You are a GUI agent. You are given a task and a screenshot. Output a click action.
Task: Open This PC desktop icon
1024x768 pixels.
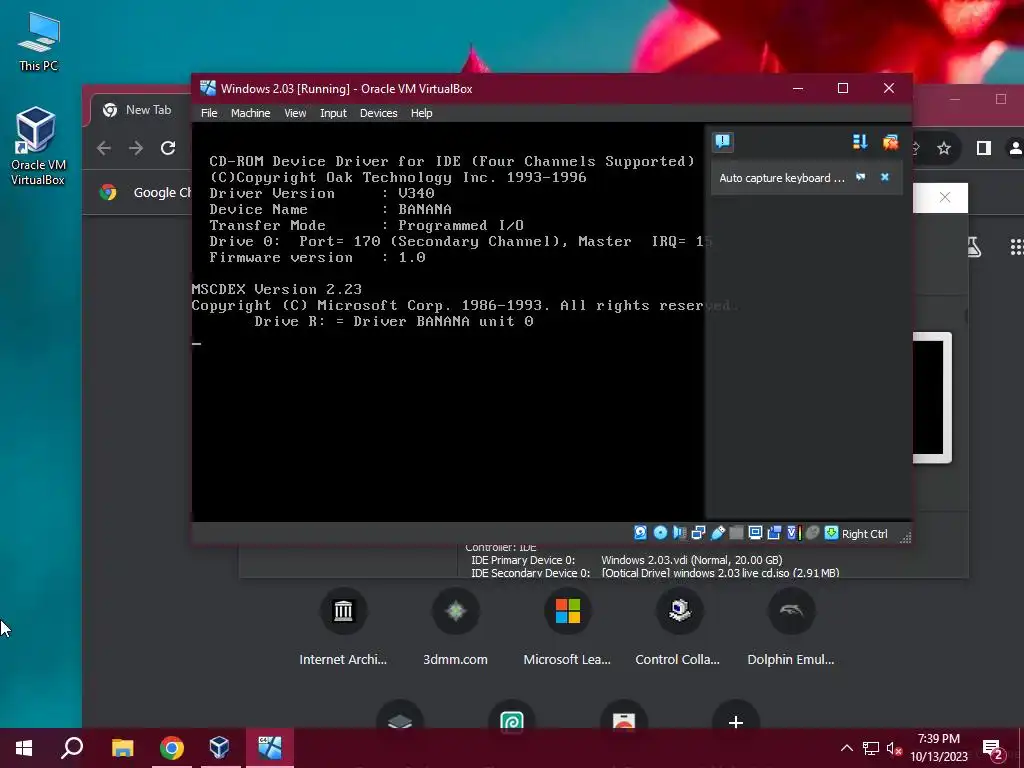tap(38, 42)
